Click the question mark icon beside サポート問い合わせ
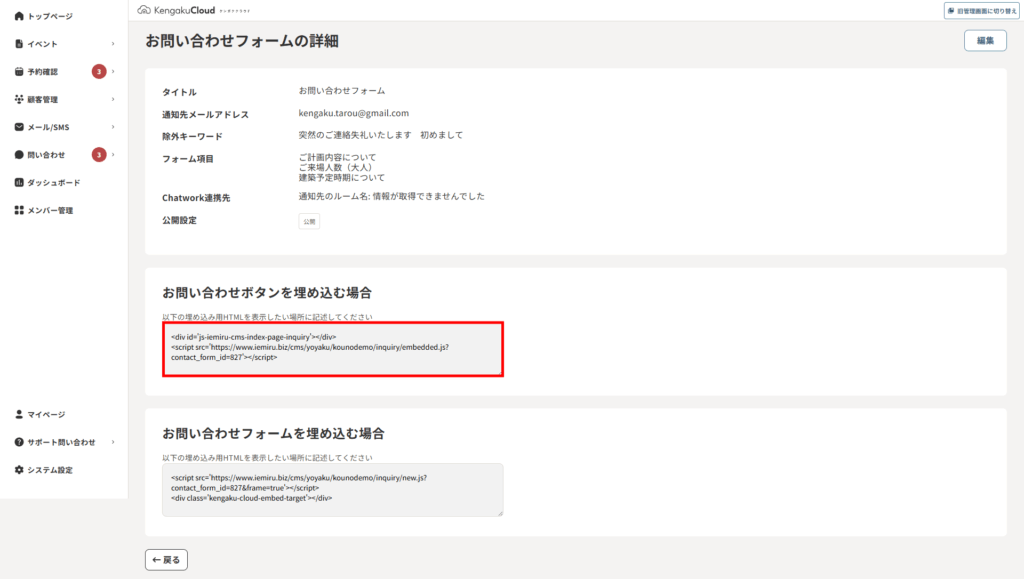This screenshot has height=579, width=1024. click(x=19, y=442)
